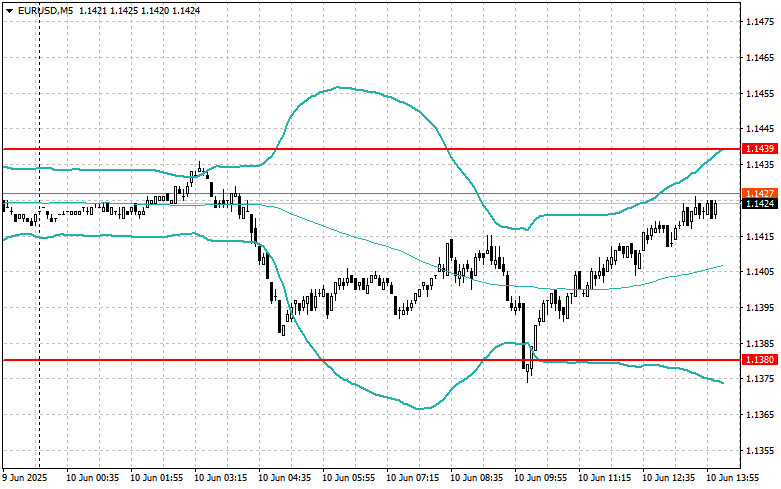This screenshot has height=489, width=781.
Task: Click the 10 Jun 07:15 time label
Action: coord(412,478)
